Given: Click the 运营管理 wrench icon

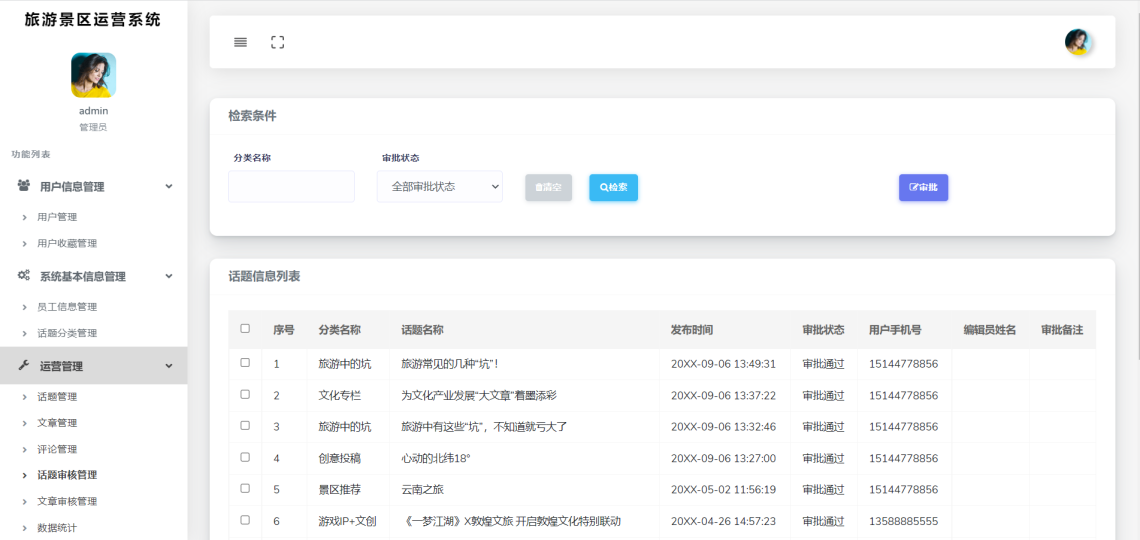Looking at the screenshot, I should tap(24, 366).
